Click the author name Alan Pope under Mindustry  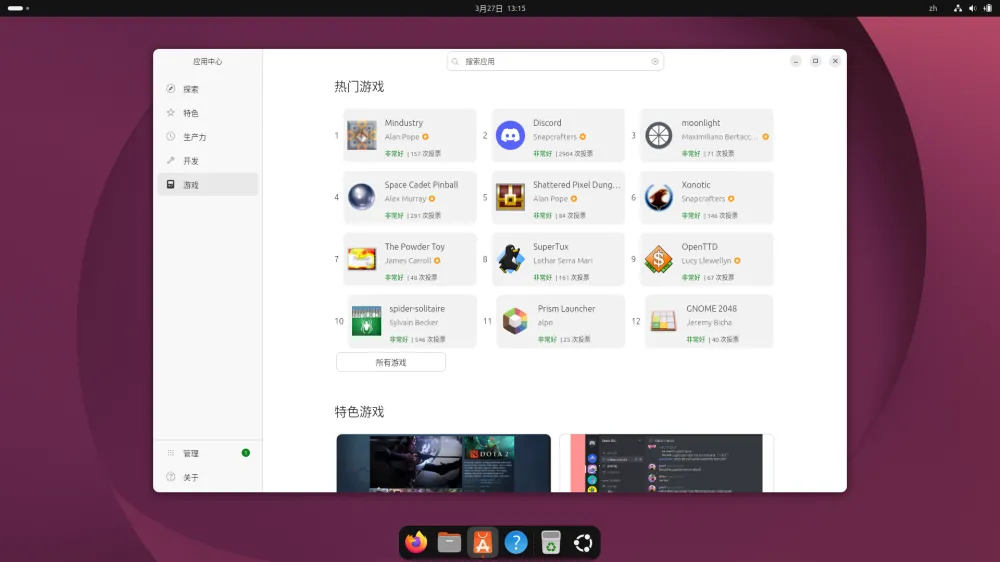pyautogui.click(x=402, y=137)
